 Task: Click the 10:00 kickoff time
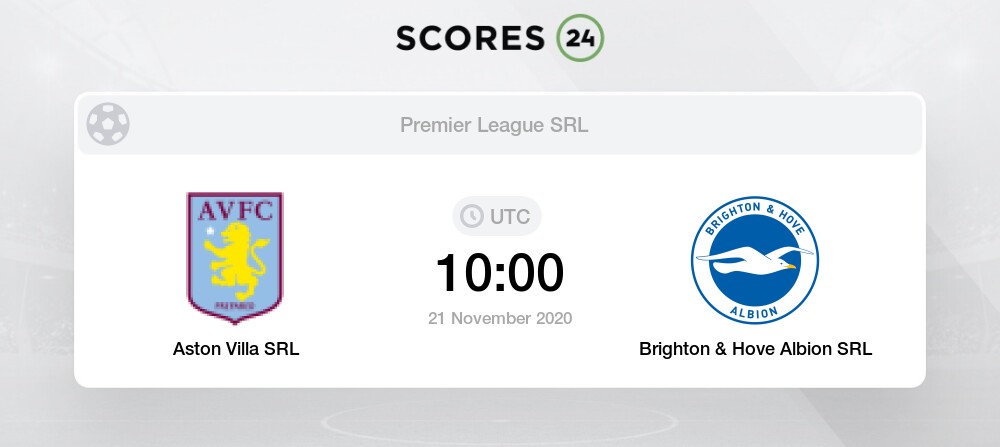(500, 273)
